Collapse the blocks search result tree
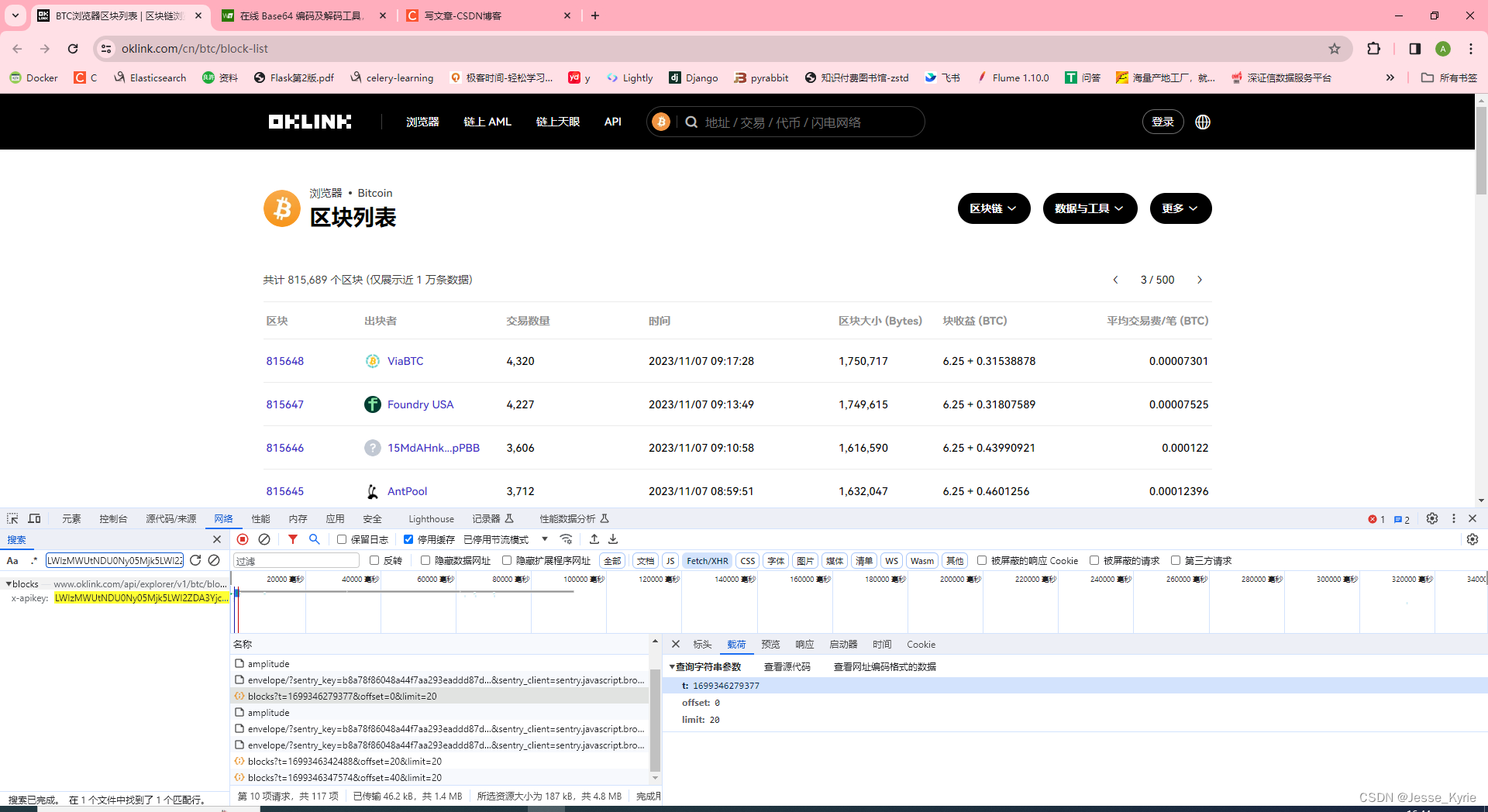Image resolution: width=1488 pixels, height=812 pixels. click(x=9, y=584)
